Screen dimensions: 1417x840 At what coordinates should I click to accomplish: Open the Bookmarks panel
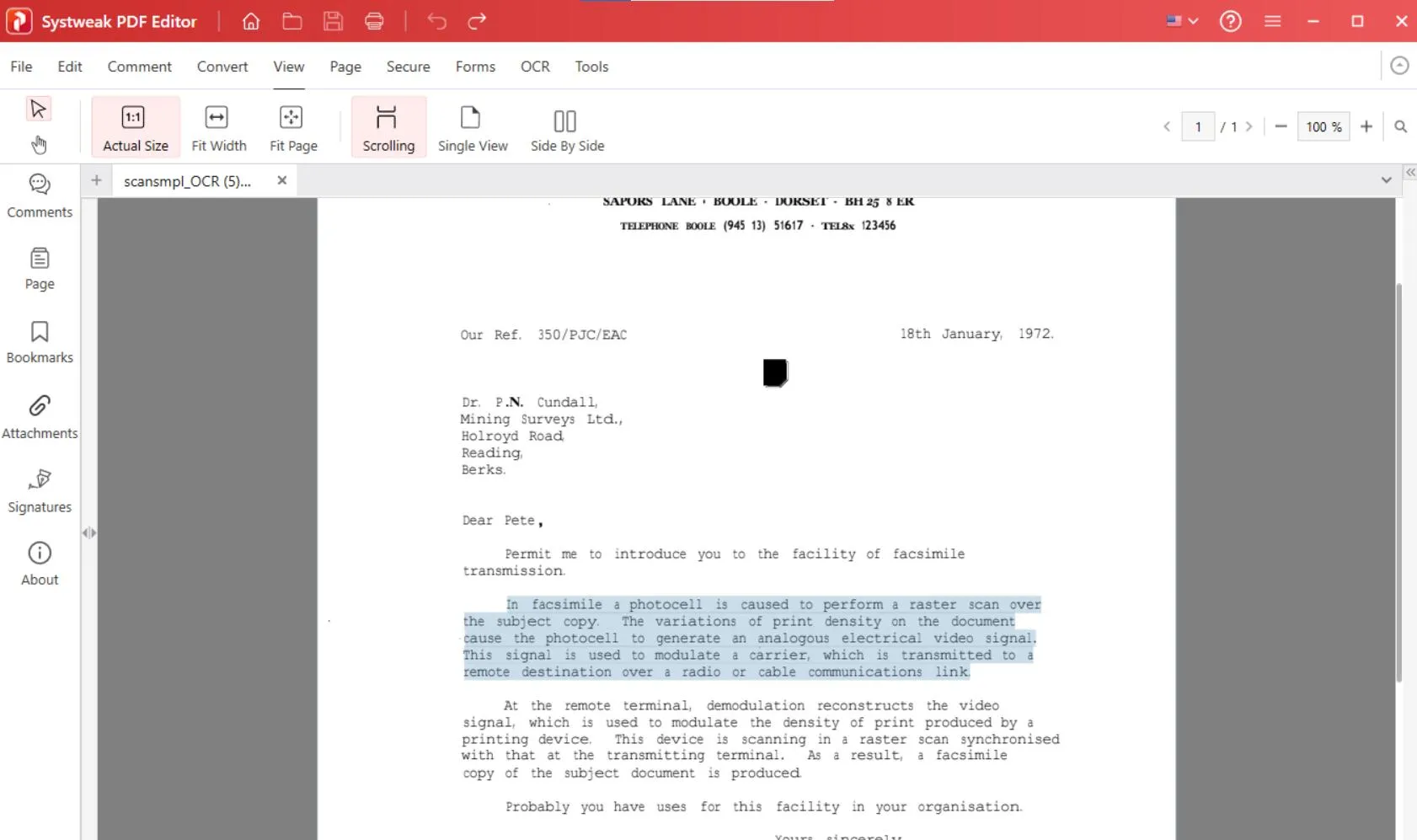coord(40,342)
